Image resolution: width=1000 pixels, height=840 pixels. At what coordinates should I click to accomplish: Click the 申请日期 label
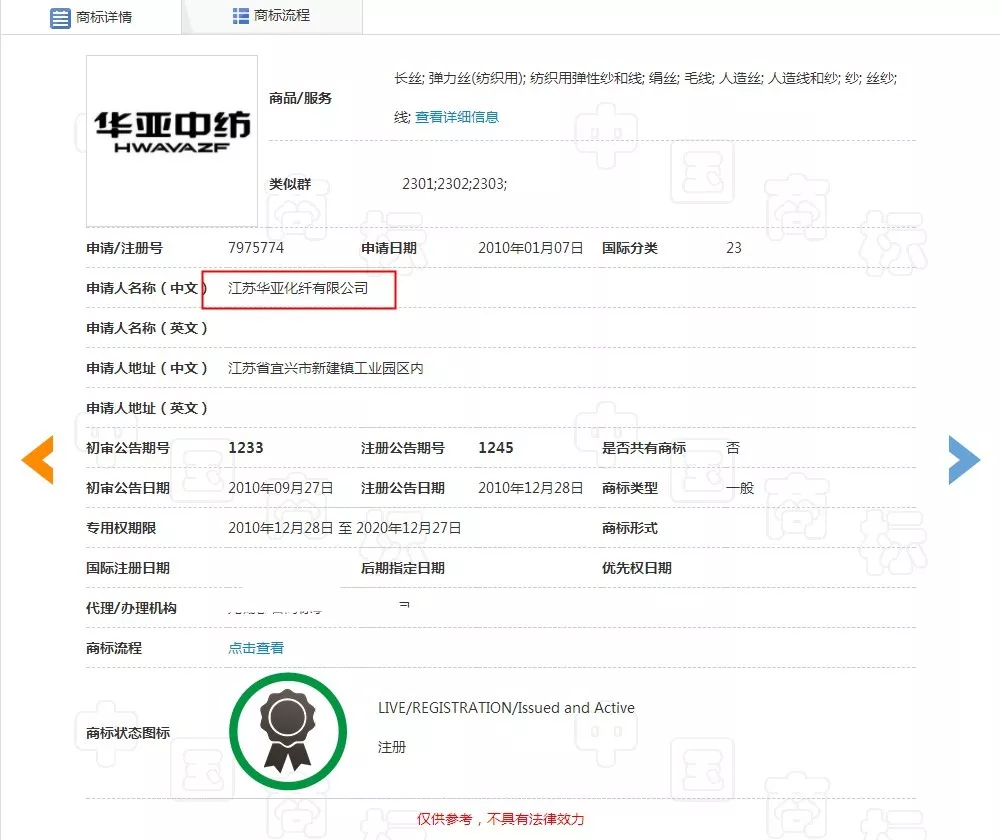[x=388, y=248]
